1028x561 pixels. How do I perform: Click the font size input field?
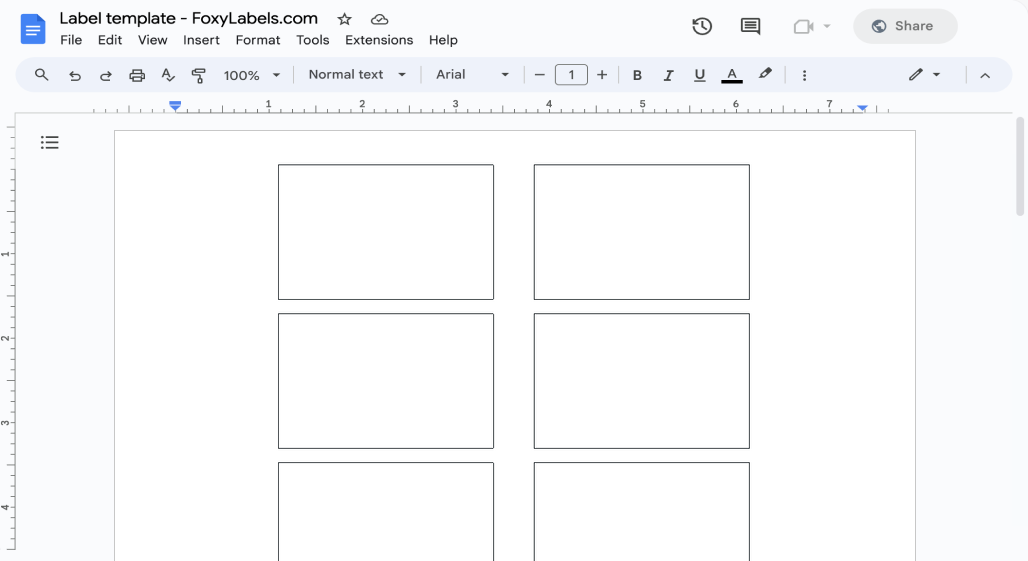[x=571, y=75]
